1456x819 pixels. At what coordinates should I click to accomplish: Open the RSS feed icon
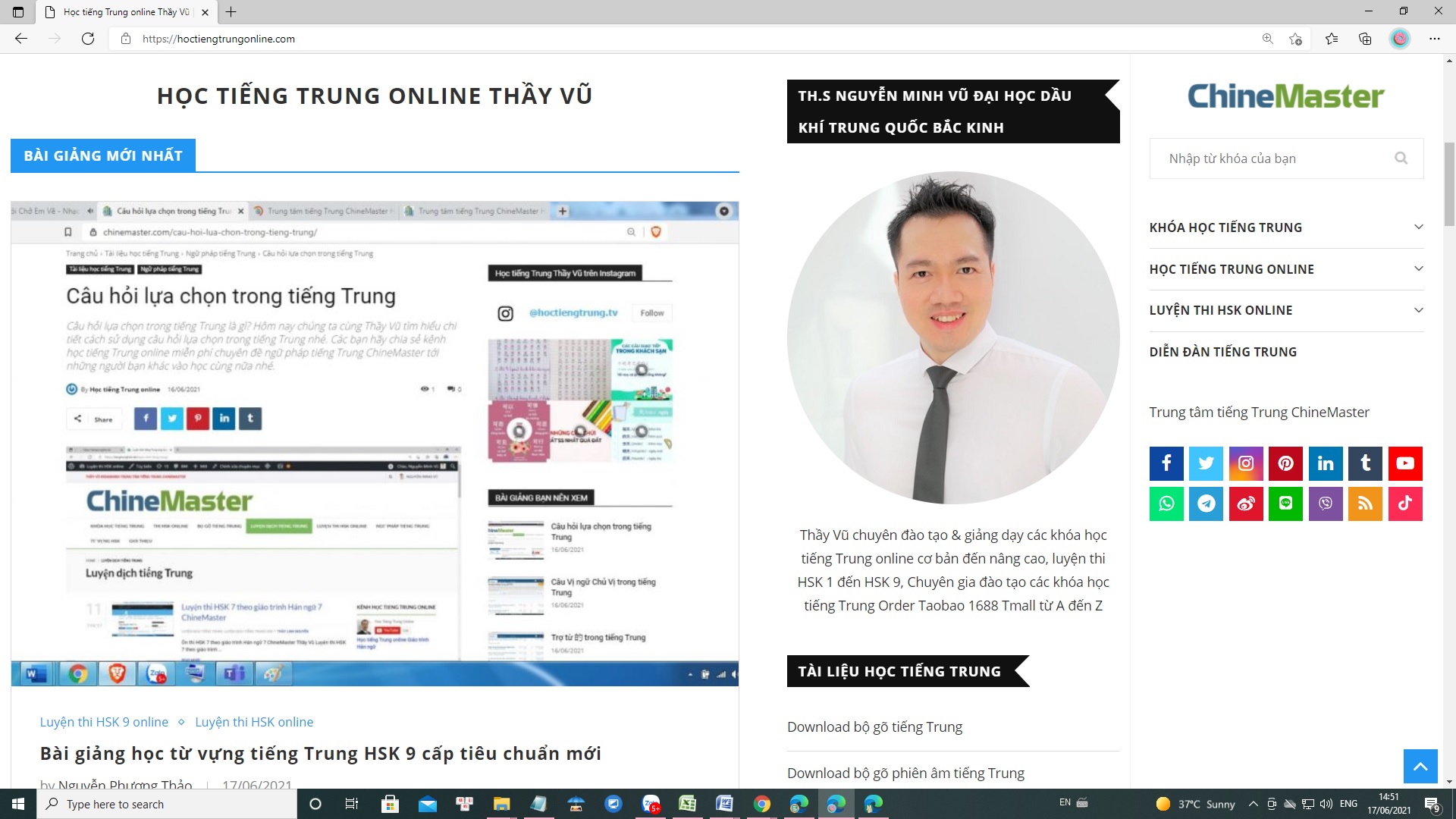pos(1365,504)
